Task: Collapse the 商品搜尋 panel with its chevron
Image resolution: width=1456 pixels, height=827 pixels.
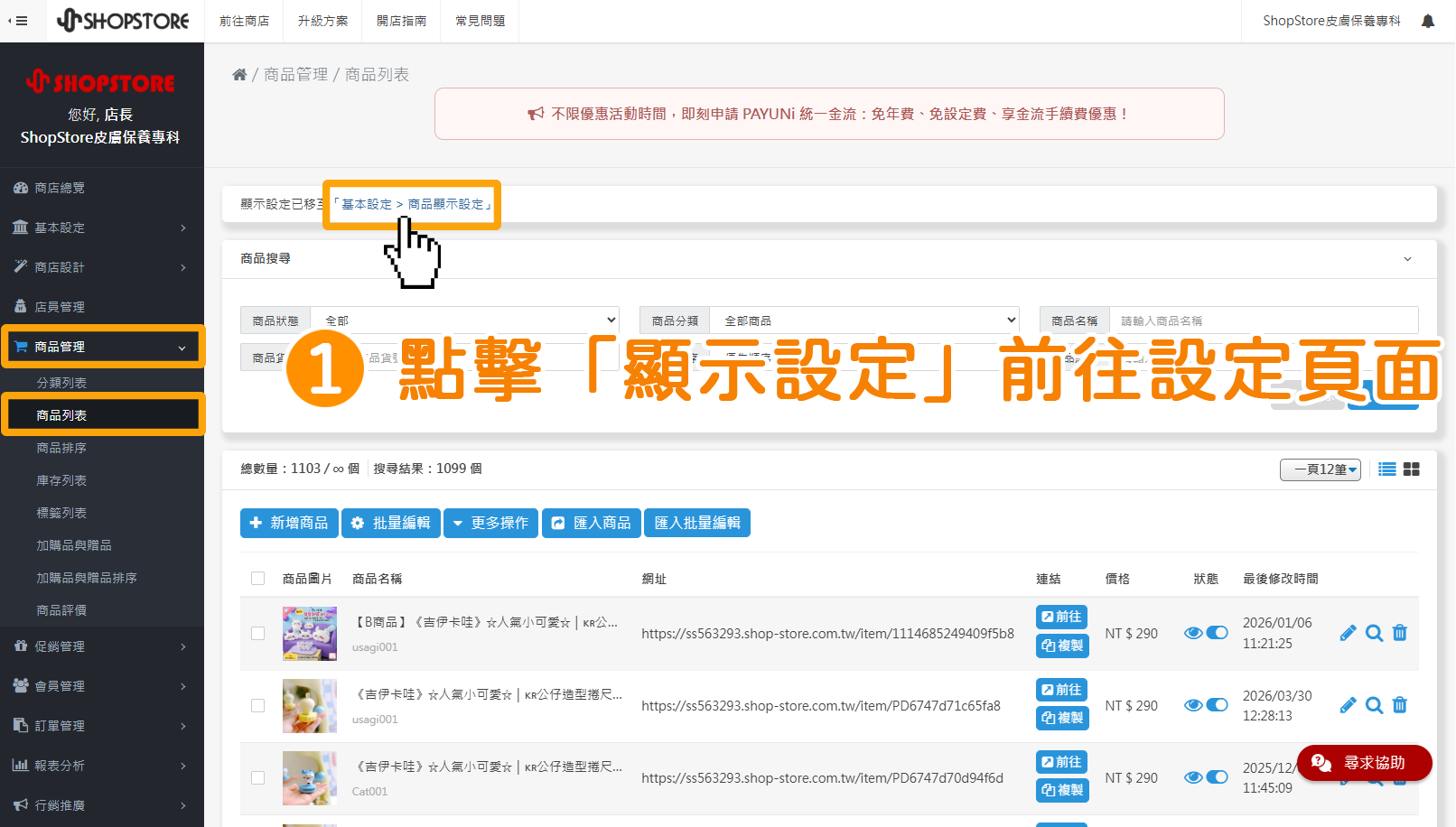Action: [x=1406, y=259]
